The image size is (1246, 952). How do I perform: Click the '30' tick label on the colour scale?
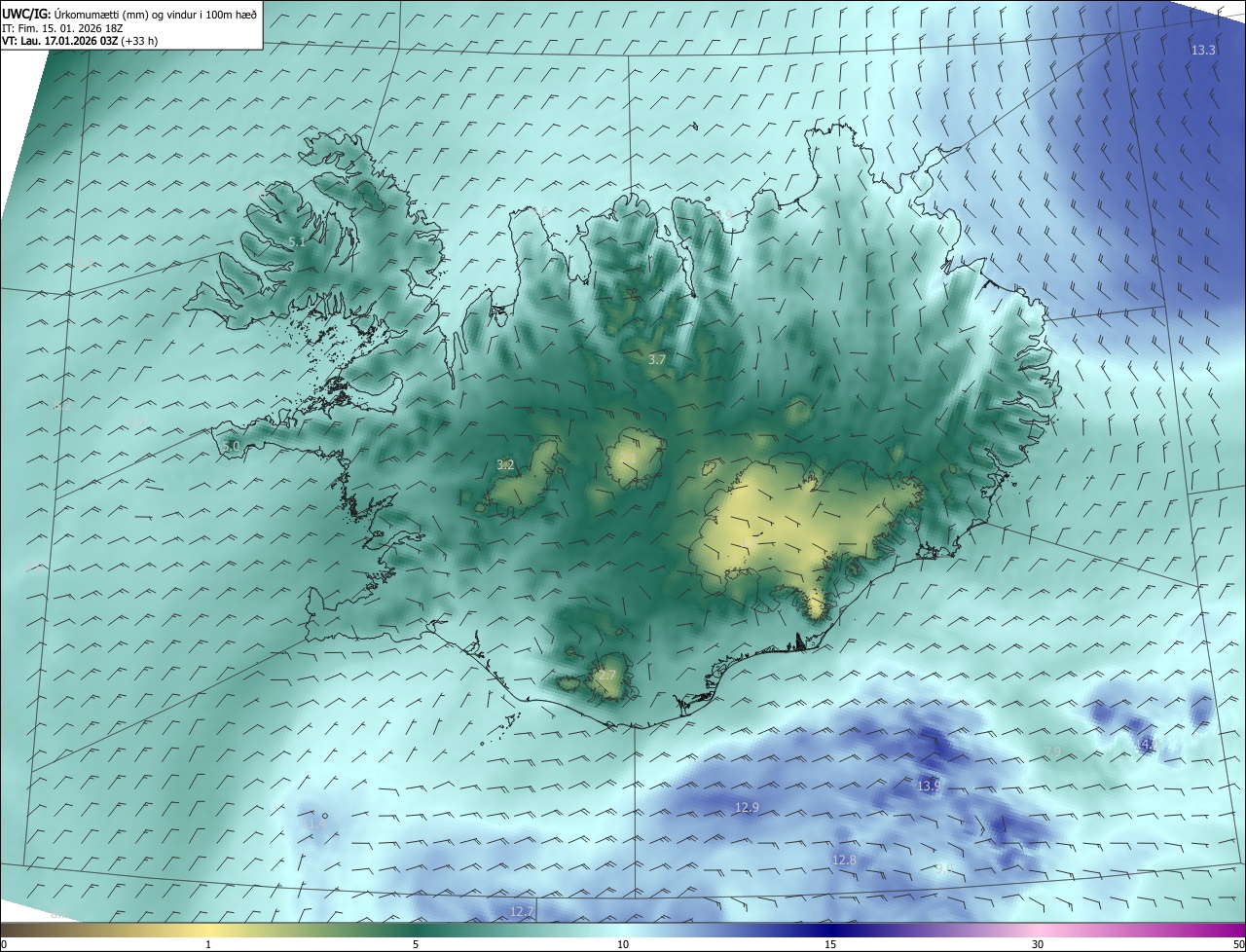[x=1038, y=944]
